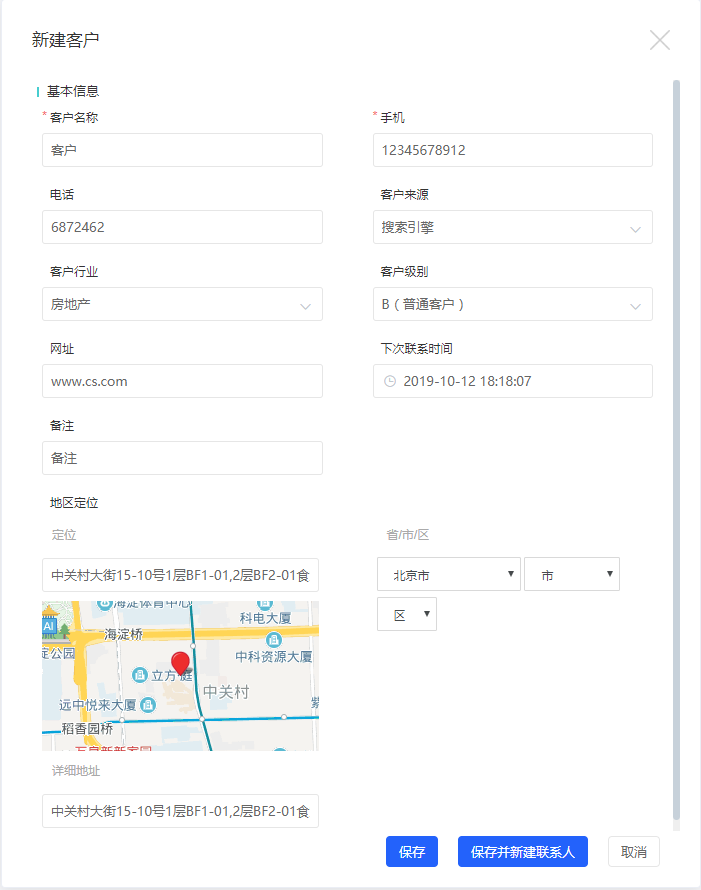Screen dimensions: 701x890
Task: Click the 手机 number input field
Action: [513, 150]
